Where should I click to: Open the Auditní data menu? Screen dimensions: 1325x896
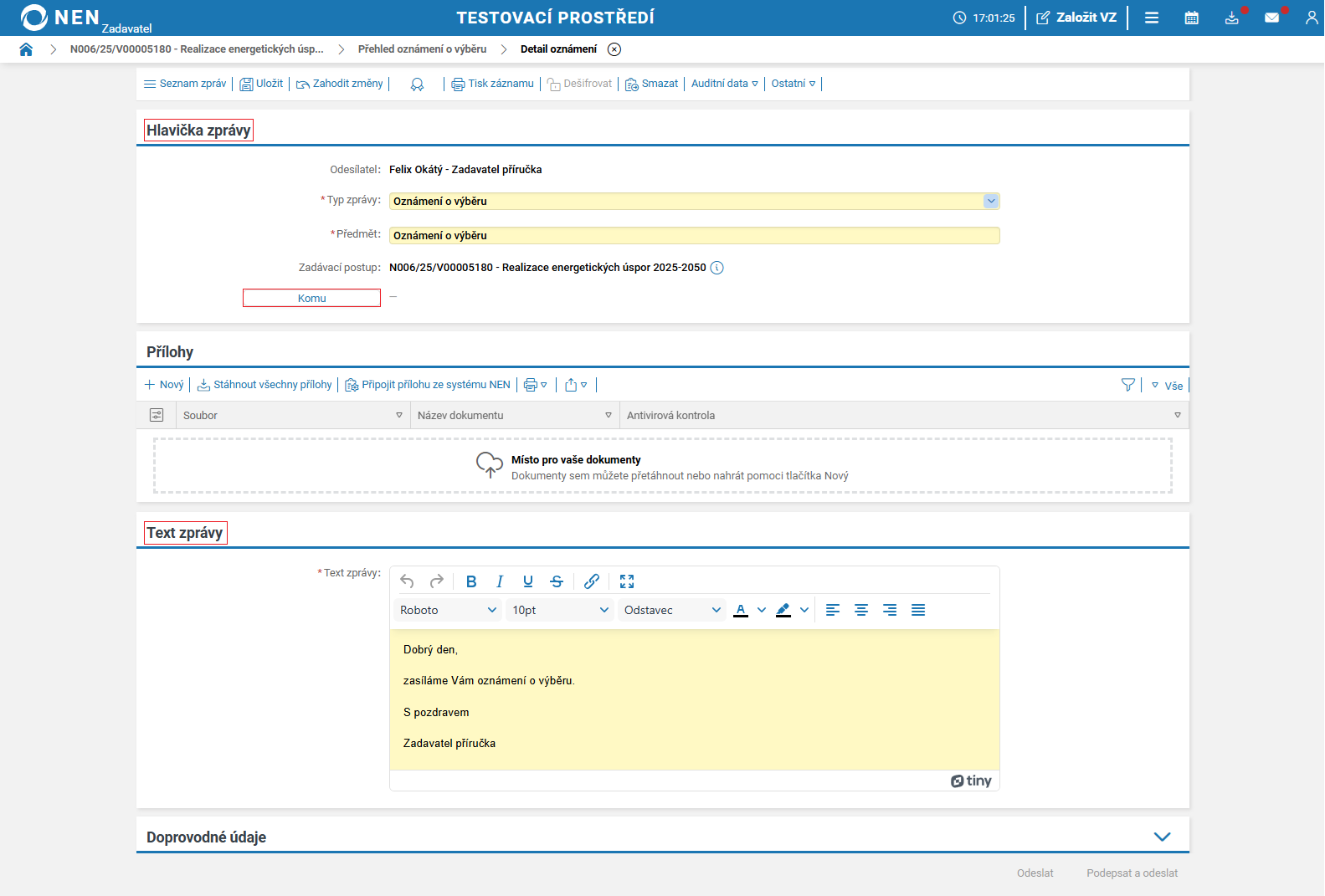click(724, 84)
